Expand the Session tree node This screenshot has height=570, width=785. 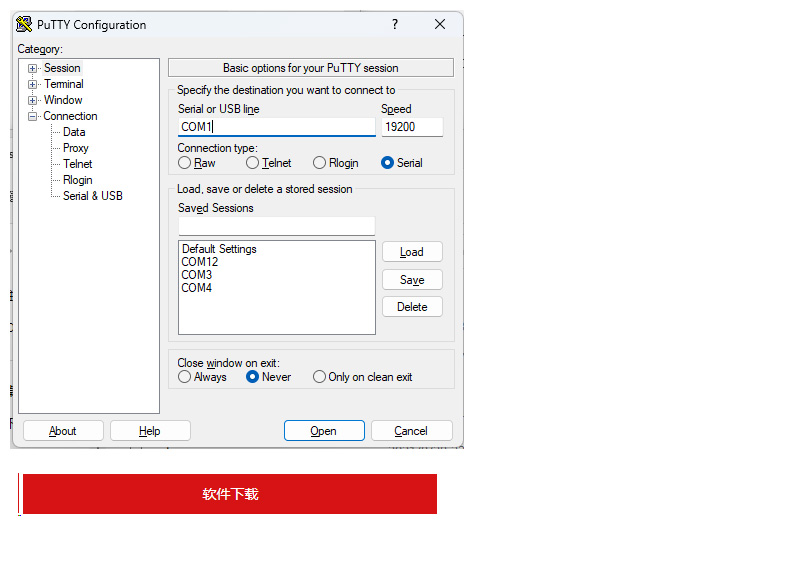click(x=32, y=69)
